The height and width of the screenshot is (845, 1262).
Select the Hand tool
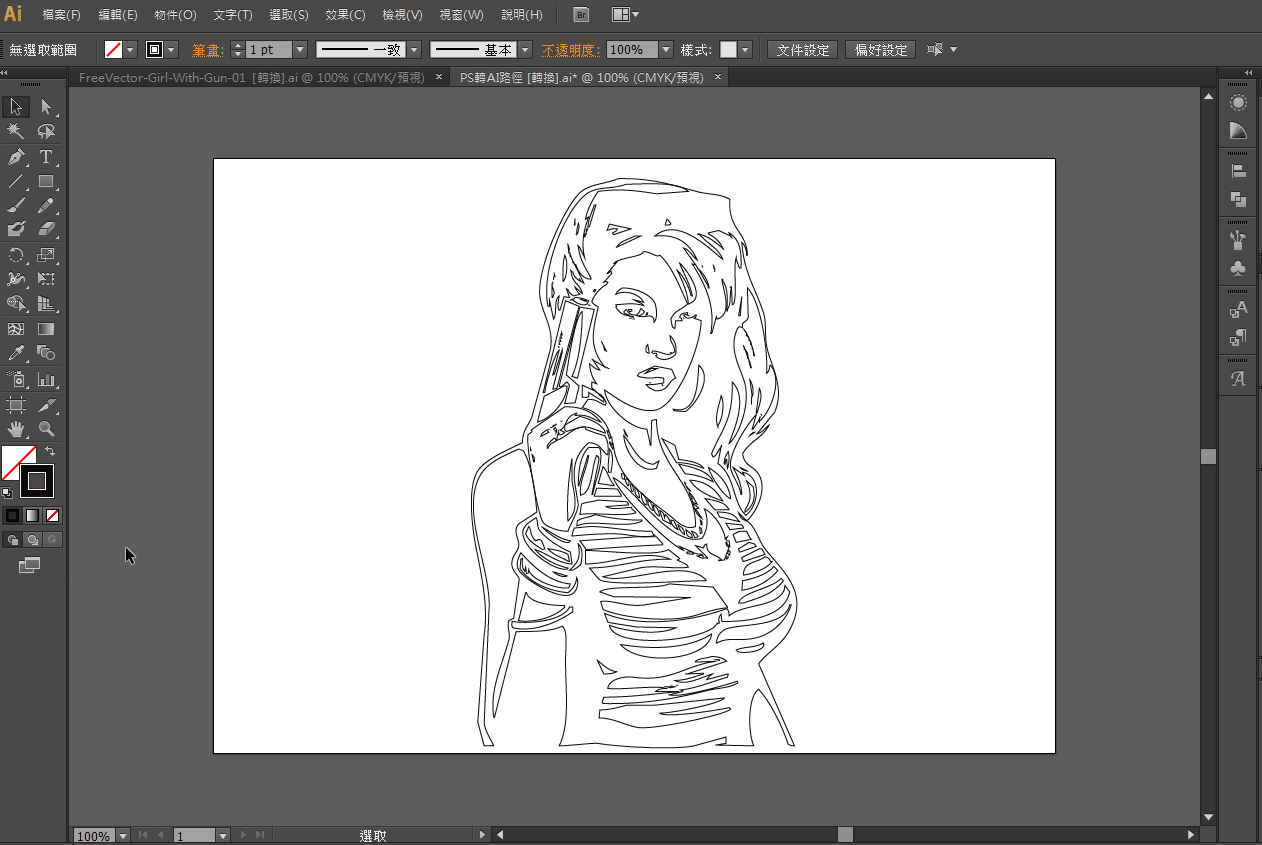pyautogui.click(x=16, y=429)
